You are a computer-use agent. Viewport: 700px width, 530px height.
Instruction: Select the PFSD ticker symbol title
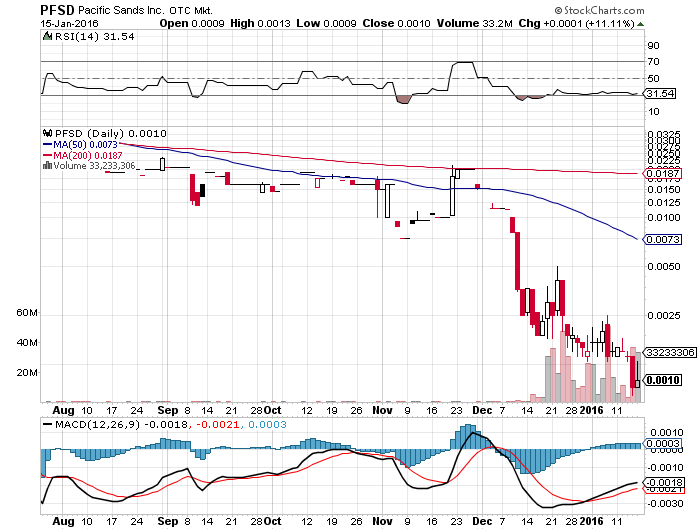(x=57, y=10)
